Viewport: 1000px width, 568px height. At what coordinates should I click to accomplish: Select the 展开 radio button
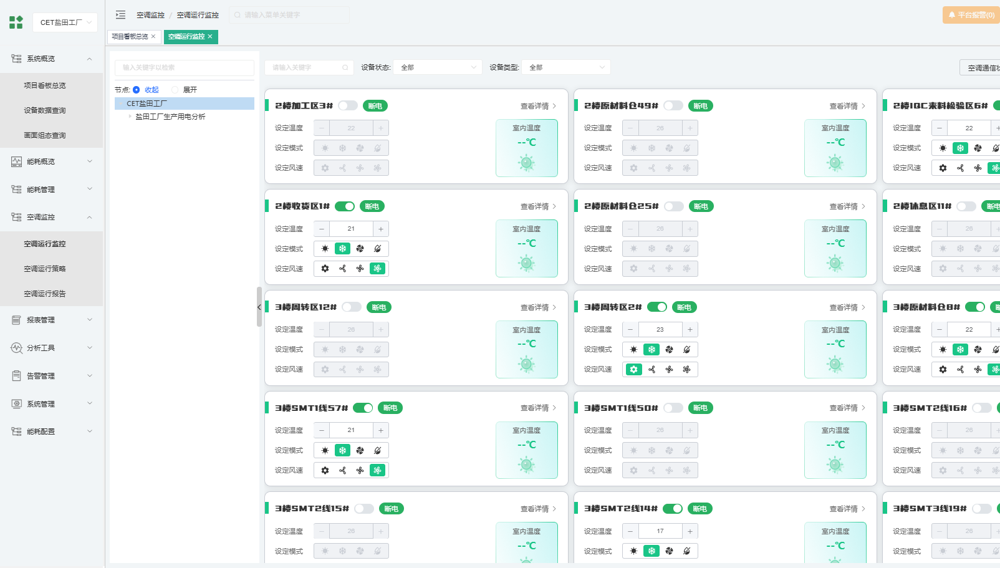point(176,90)
